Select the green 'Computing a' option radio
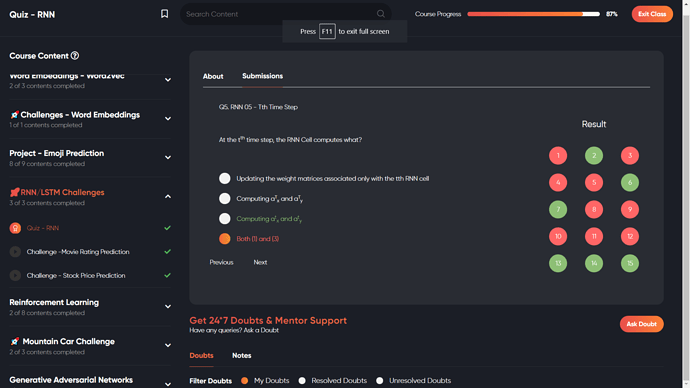This screenshot has width=690, height=388. tap(224, 219)
